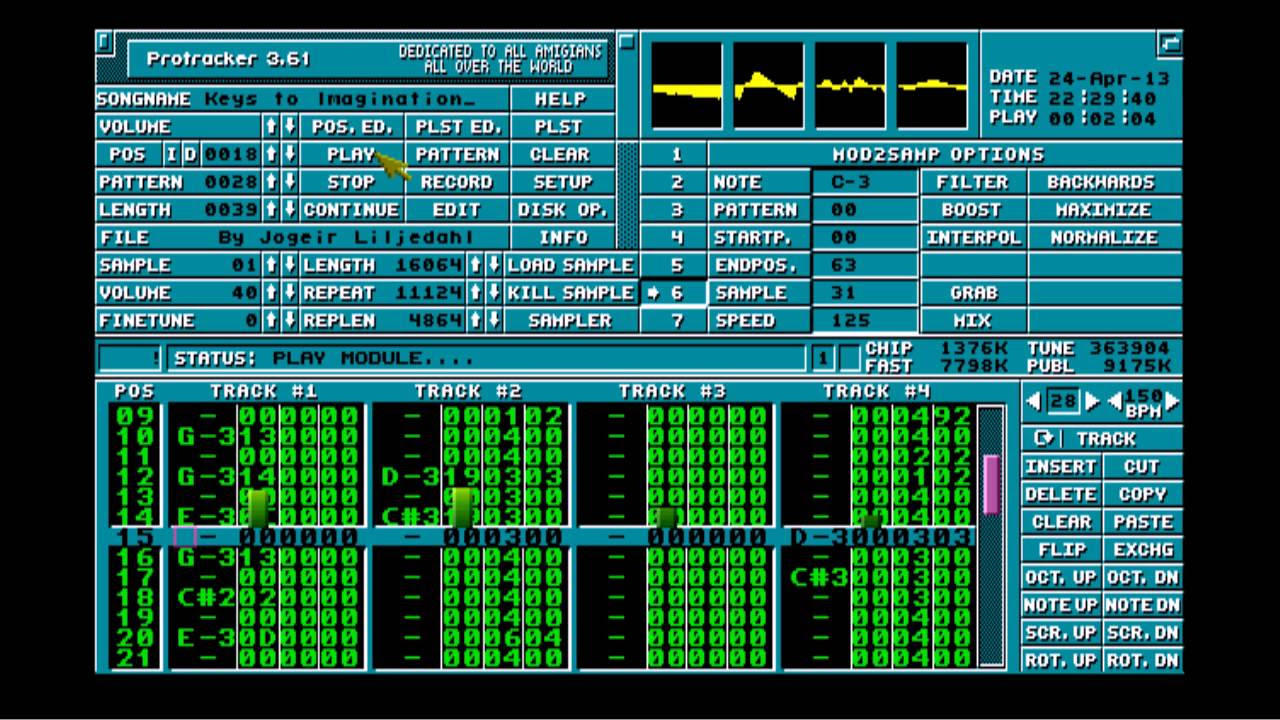Select previous sample using SAMPLE 01 down arrow
The height and width of the screenshot is (720, 1280).
click(x=289, y=266)
